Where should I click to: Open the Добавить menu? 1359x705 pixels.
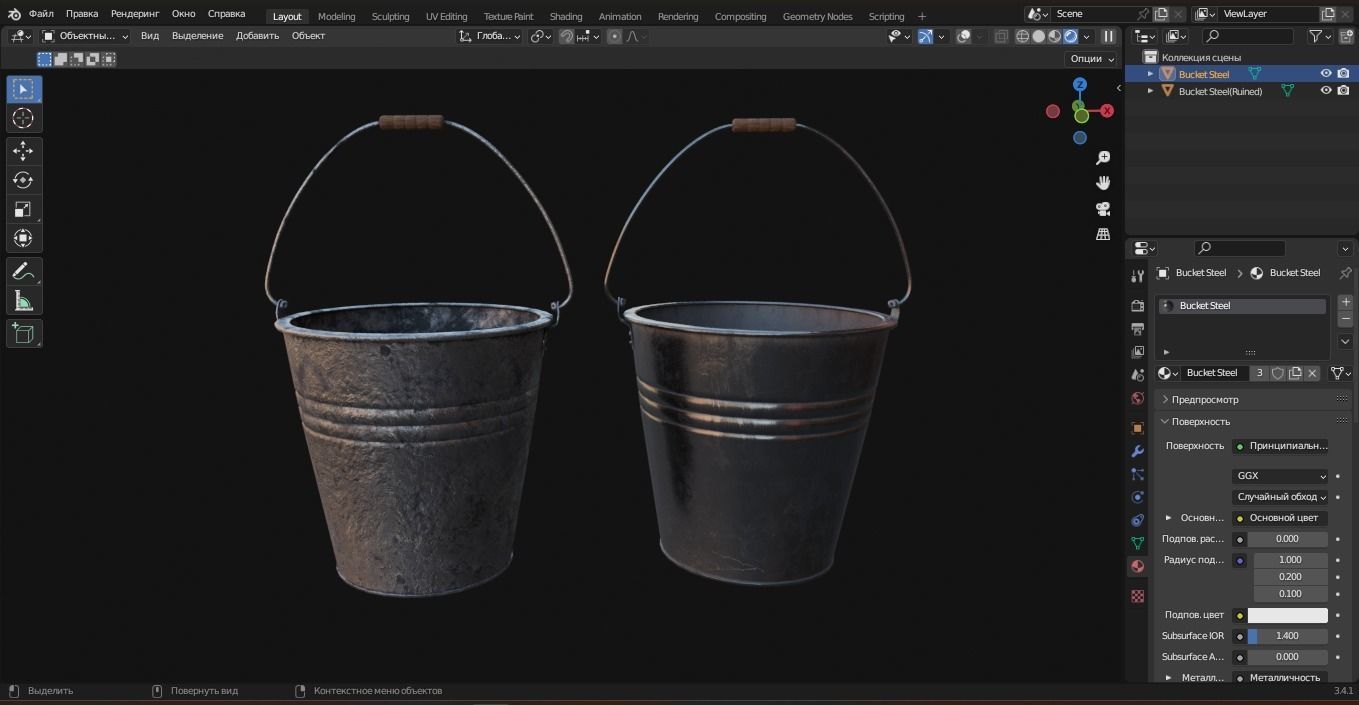pos(258,36)
